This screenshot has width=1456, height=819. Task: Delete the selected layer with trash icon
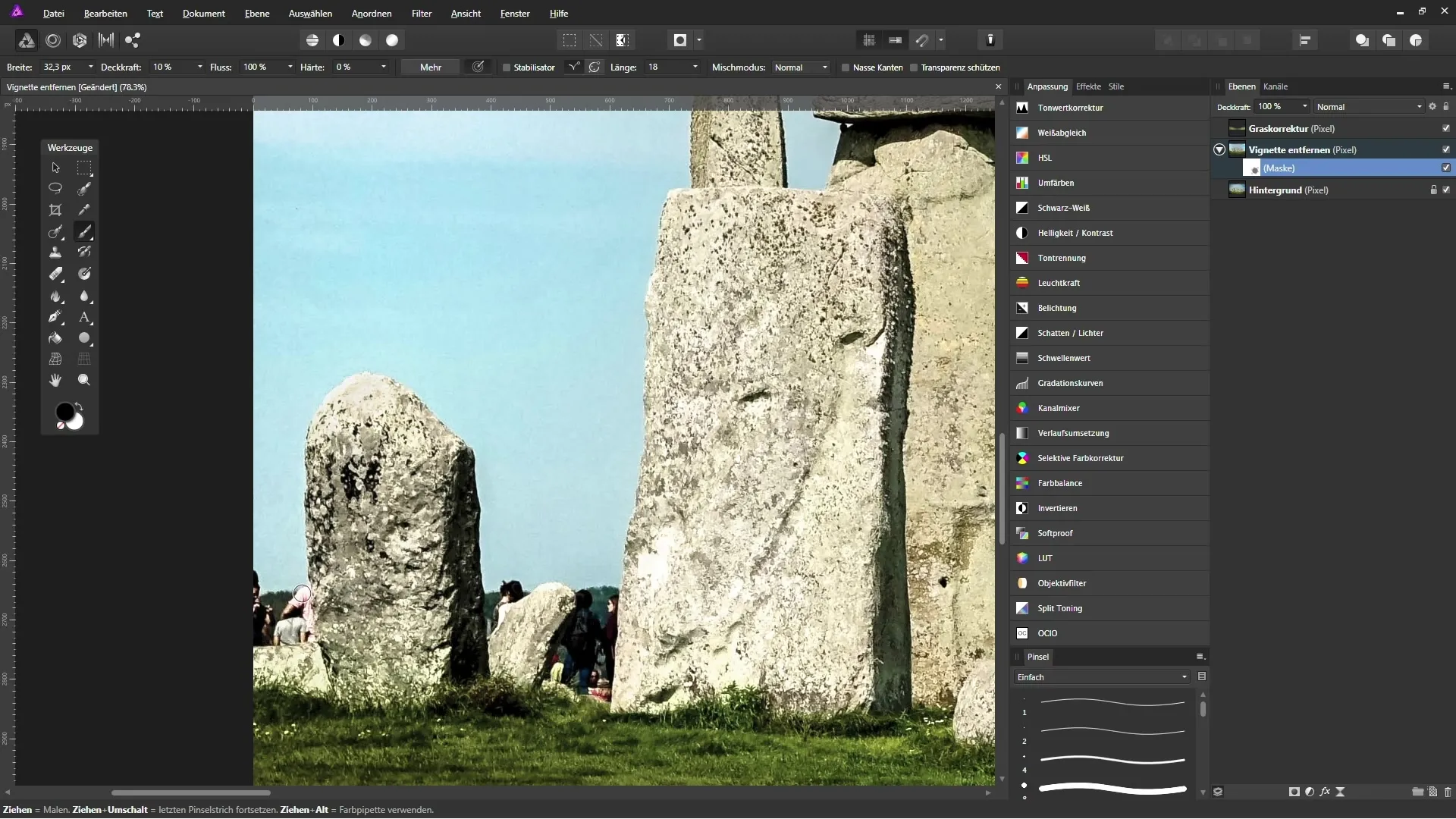pos(1448,792)
